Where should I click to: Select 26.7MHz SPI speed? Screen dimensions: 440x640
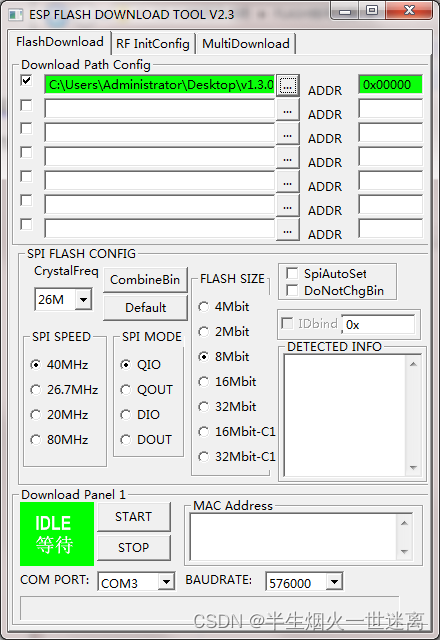point(36,389)
